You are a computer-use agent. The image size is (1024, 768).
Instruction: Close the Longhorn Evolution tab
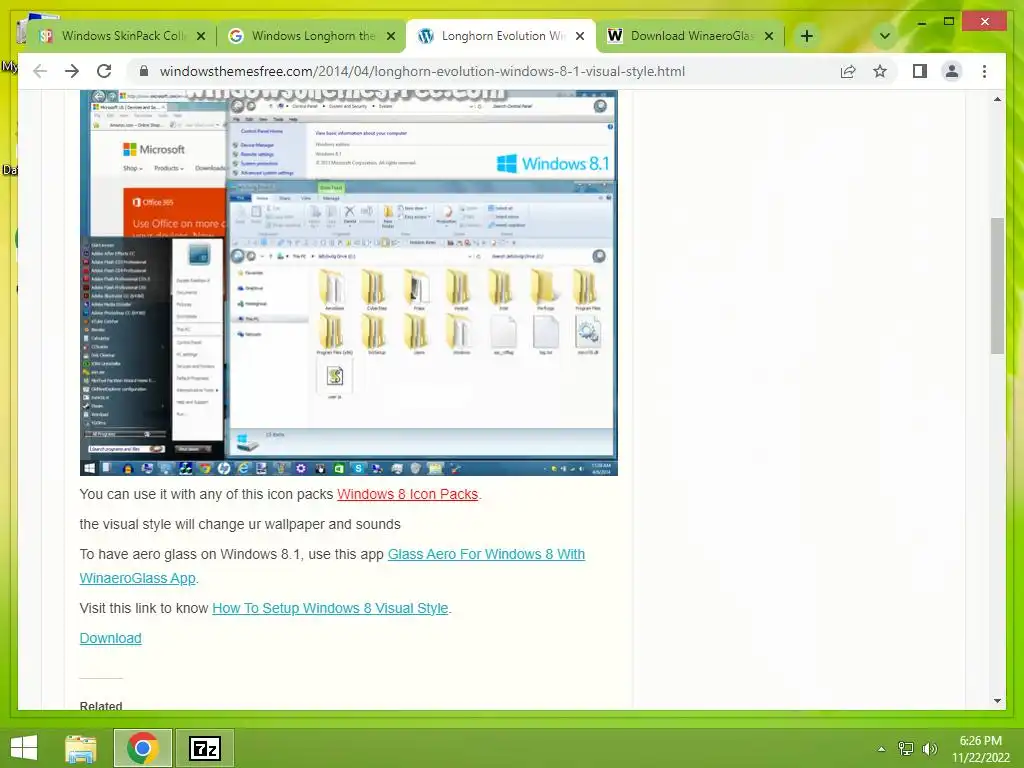point(580,36)
